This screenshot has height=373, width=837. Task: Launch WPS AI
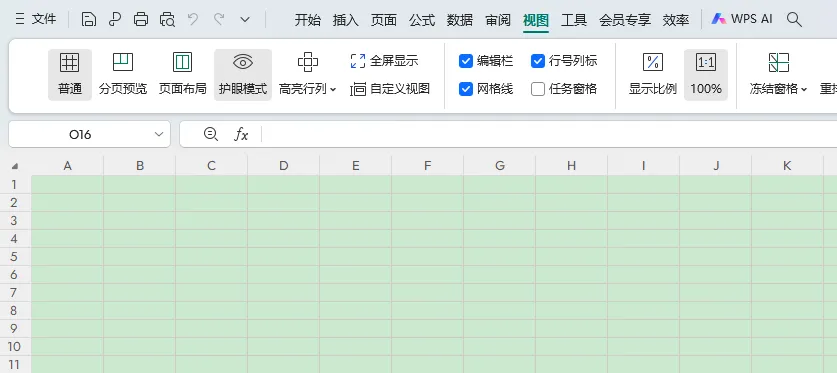click(x=742, y=19)
